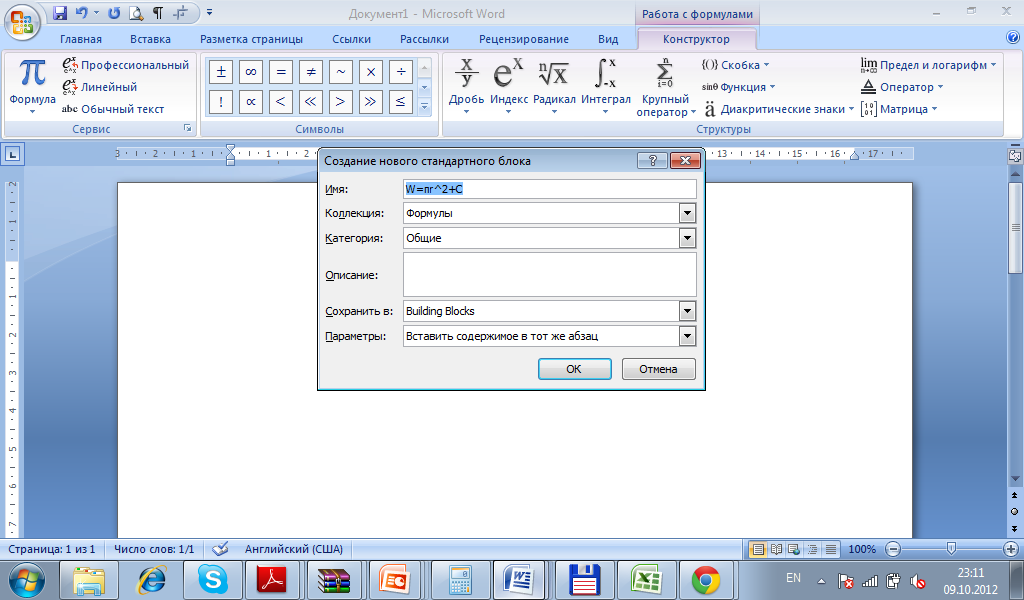Click the 100% zoom level

point(862,549)
